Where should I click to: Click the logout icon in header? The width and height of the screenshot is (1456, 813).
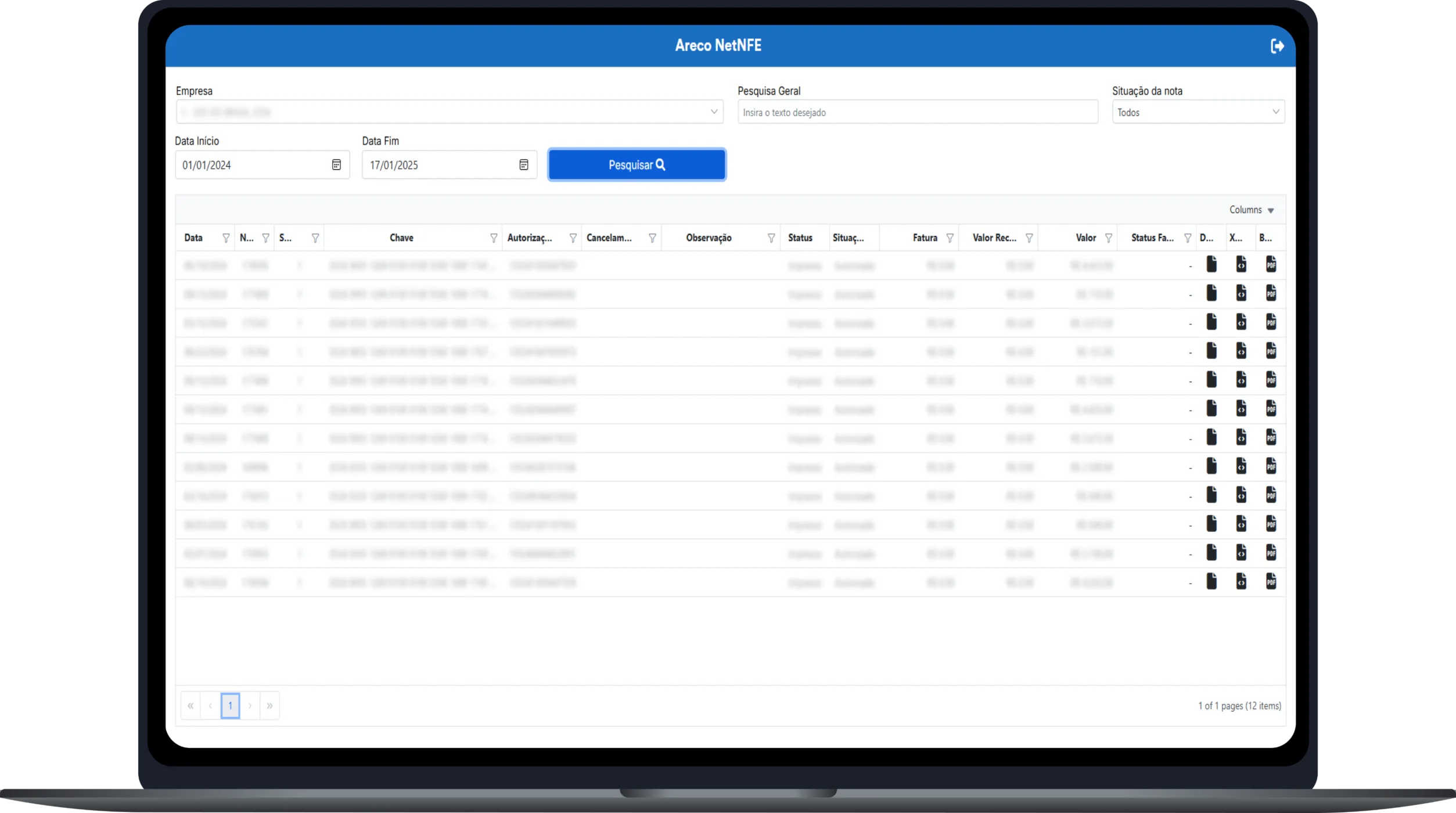tap(1277, 46)
